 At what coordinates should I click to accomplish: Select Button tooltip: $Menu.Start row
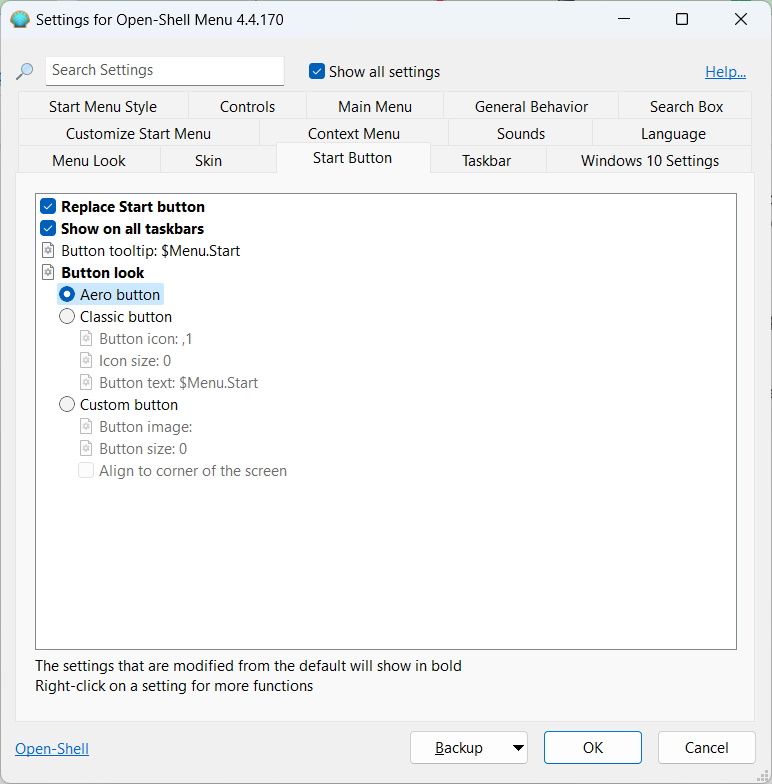tap(150, 250)
